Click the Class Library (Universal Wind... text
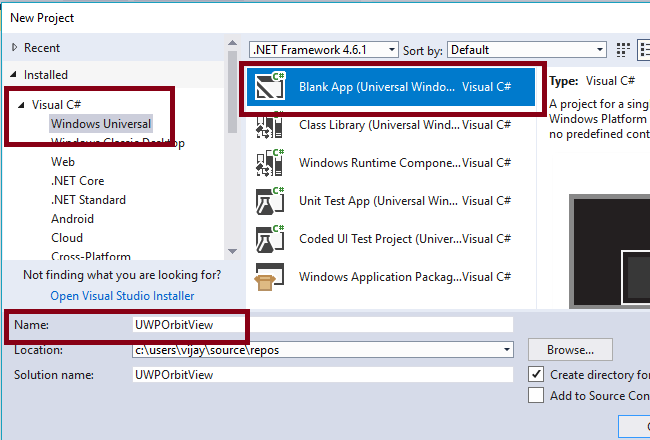This screenshot has height=440, width=650. (379, 125)
